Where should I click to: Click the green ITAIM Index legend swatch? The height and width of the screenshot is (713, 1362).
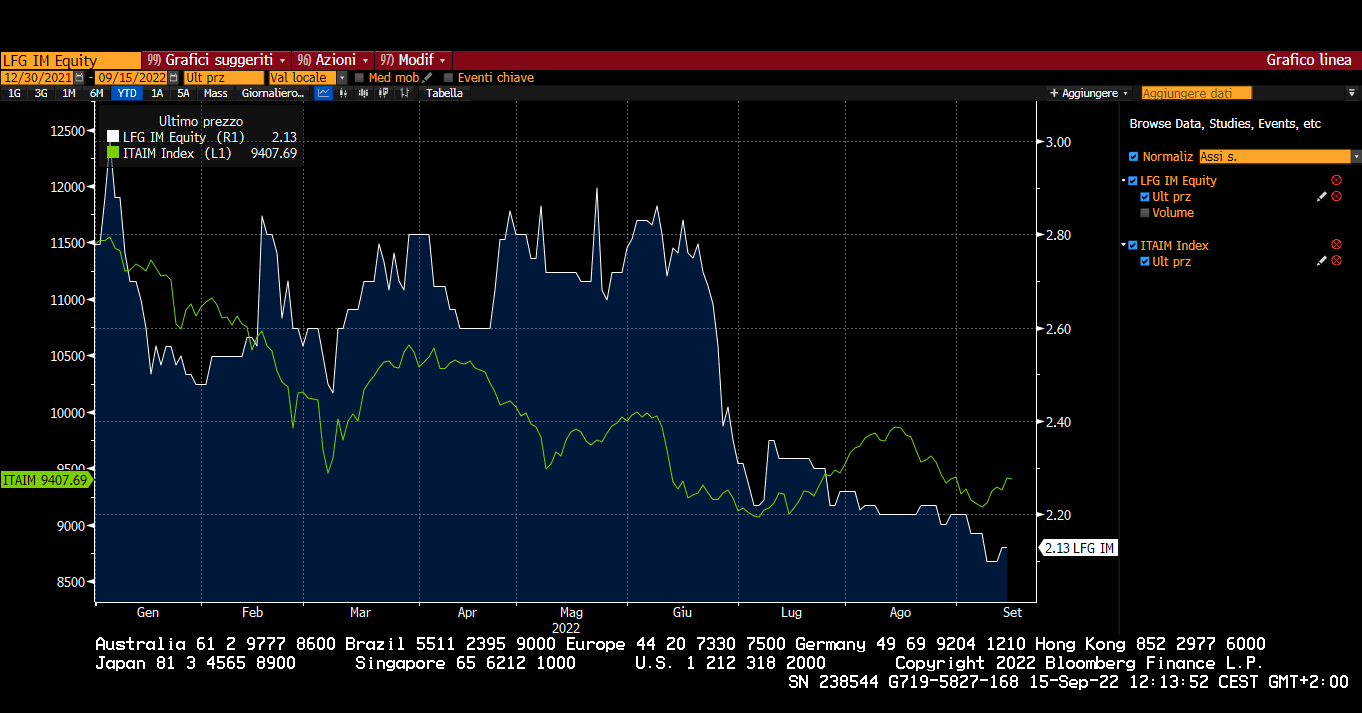(x=113, y=153)
